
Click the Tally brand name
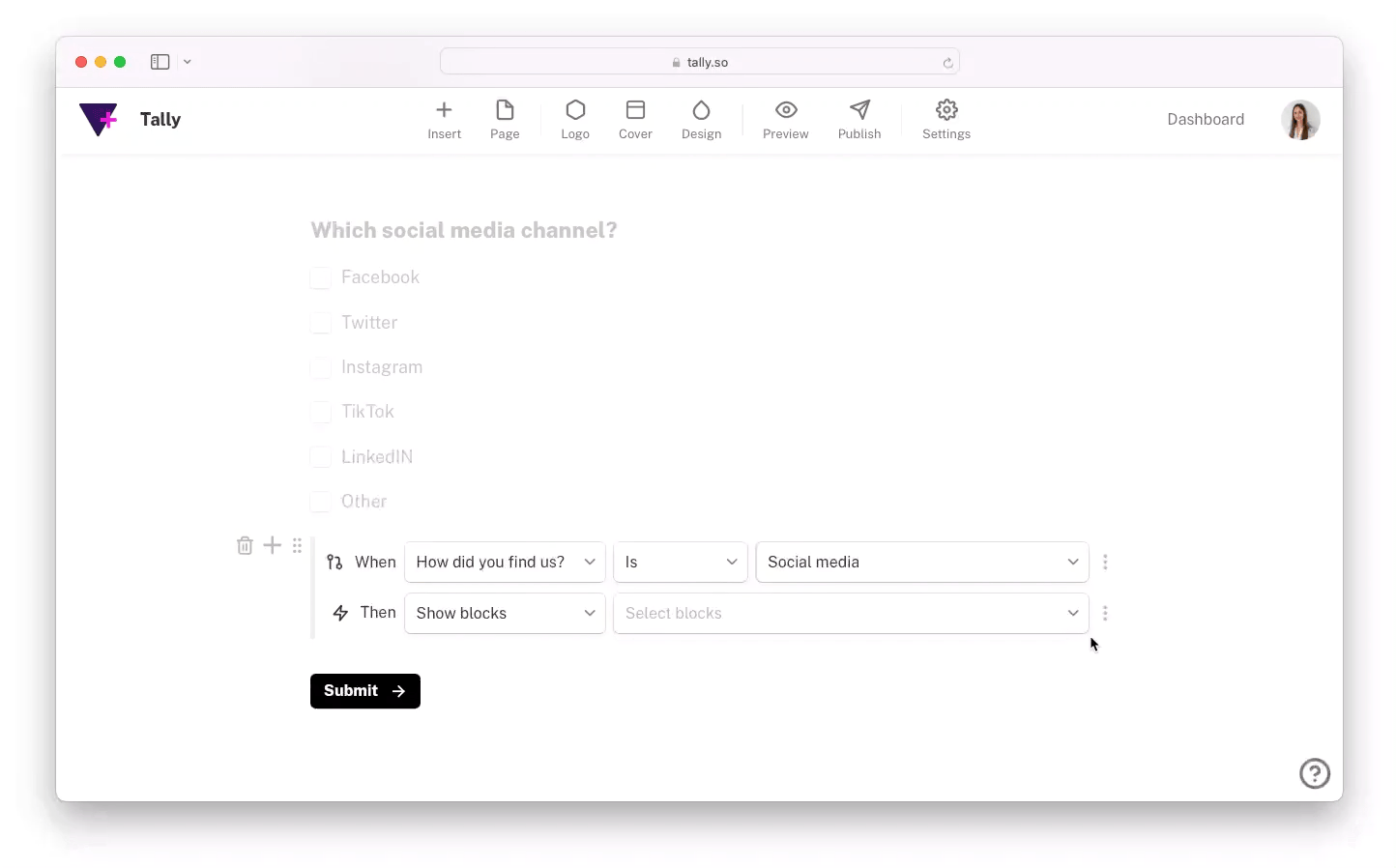click(160, 119)
